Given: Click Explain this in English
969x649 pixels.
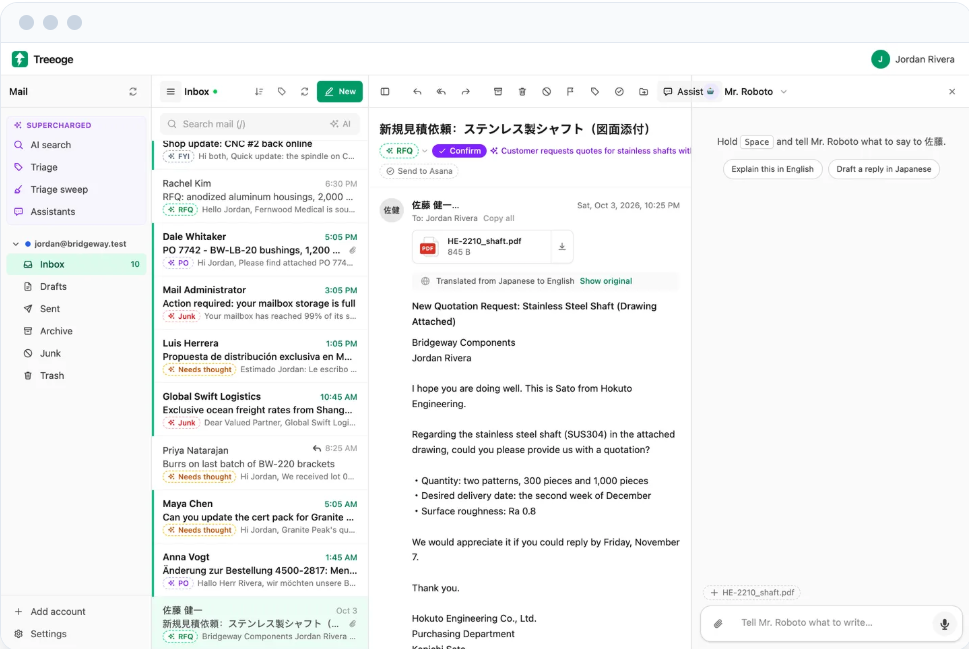Looking at the screenshot, I should click(772, 169).
